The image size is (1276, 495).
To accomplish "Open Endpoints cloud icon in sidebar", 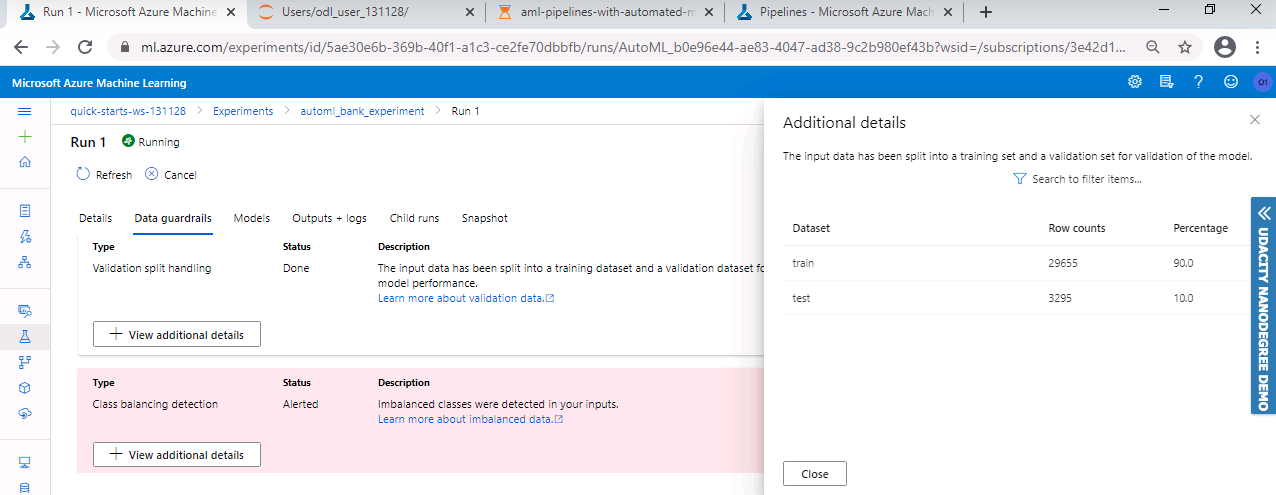I will coord(25,412).
